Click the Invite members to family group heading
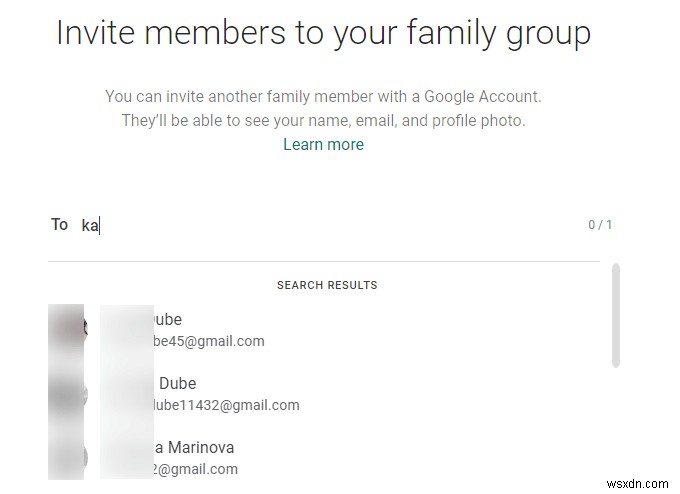 point(324,33)
